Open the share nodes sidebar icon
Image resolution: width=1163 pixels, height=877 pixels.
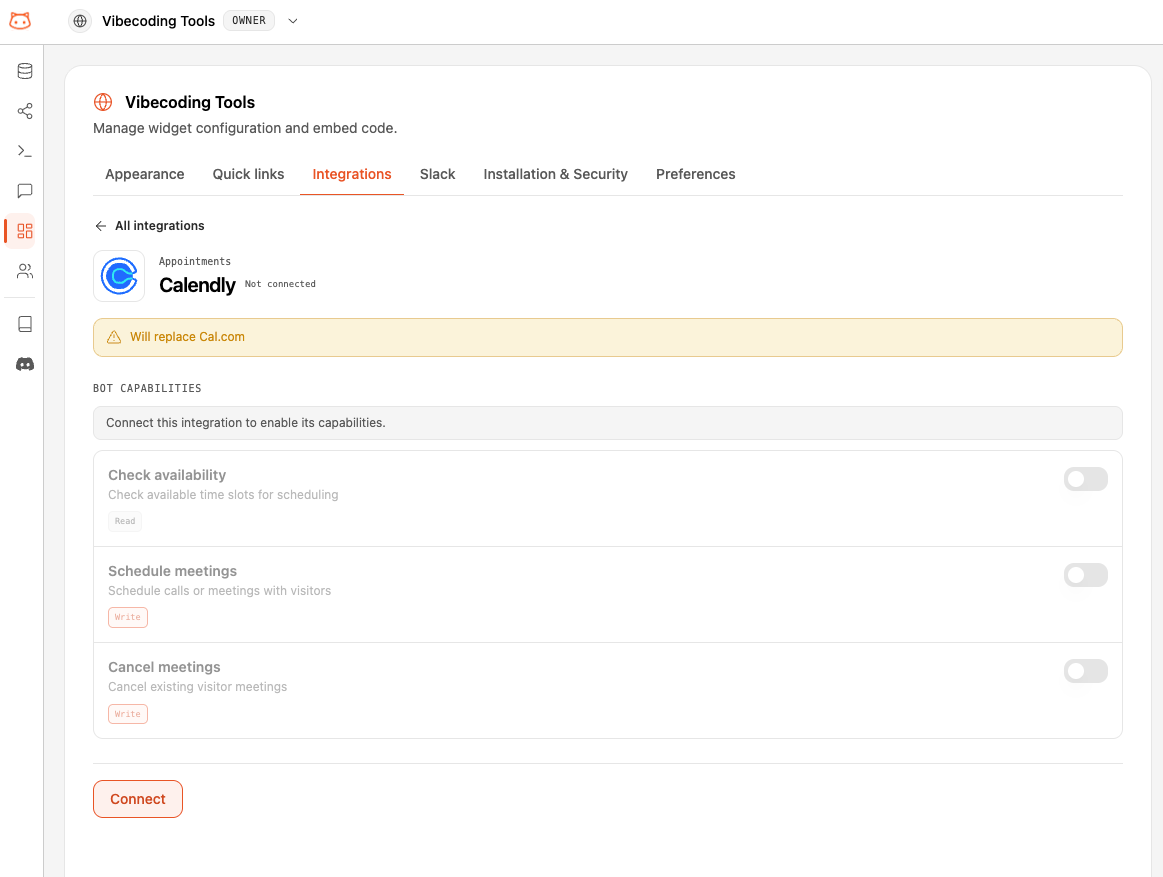(24, 111)
